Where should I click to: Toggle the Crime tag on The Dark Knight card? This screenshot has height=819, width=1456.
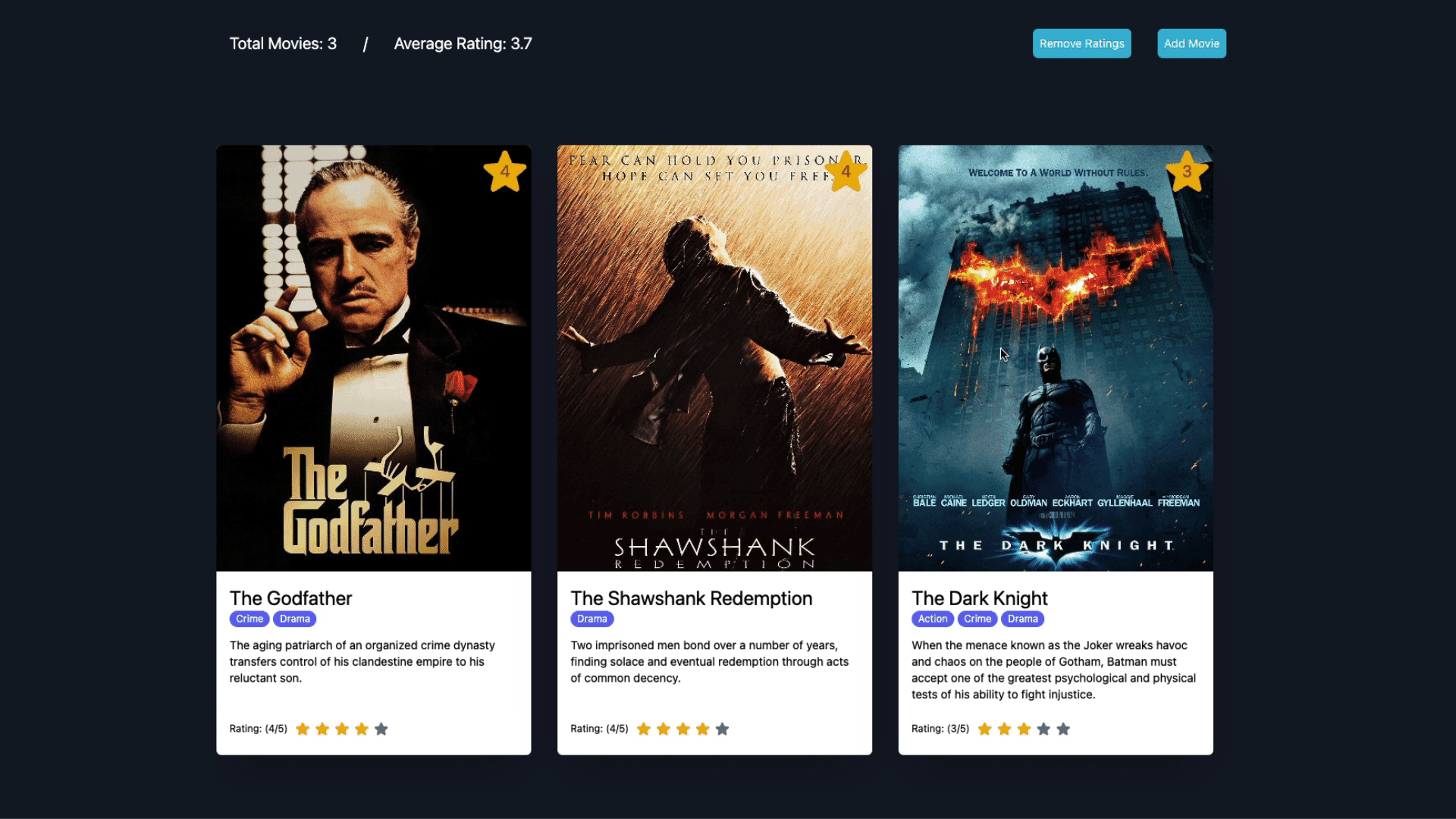pyautogui.click(x=977, y=618)
